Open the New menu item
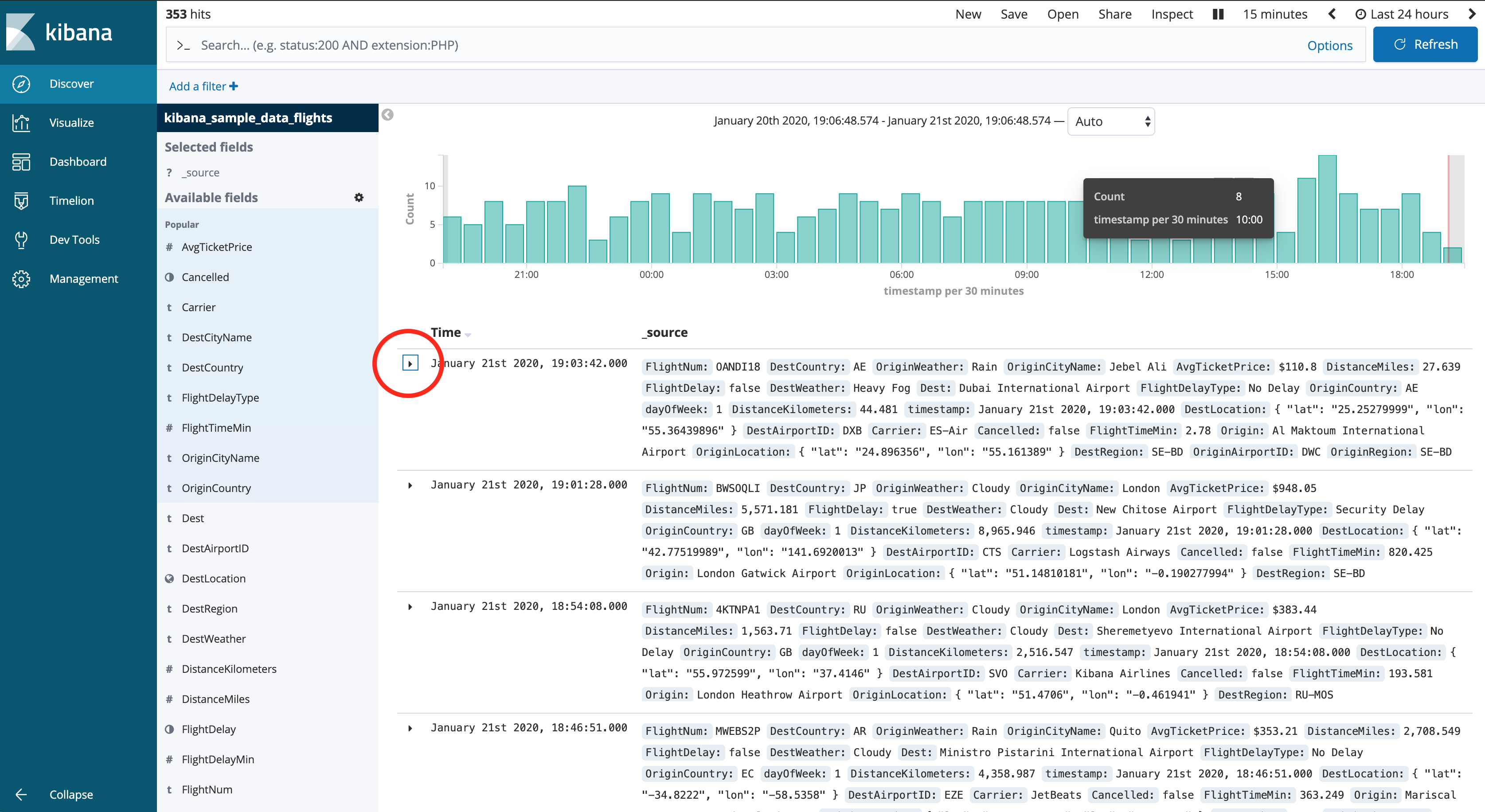This screenshot has width=1485, height=812. (968, 15)
